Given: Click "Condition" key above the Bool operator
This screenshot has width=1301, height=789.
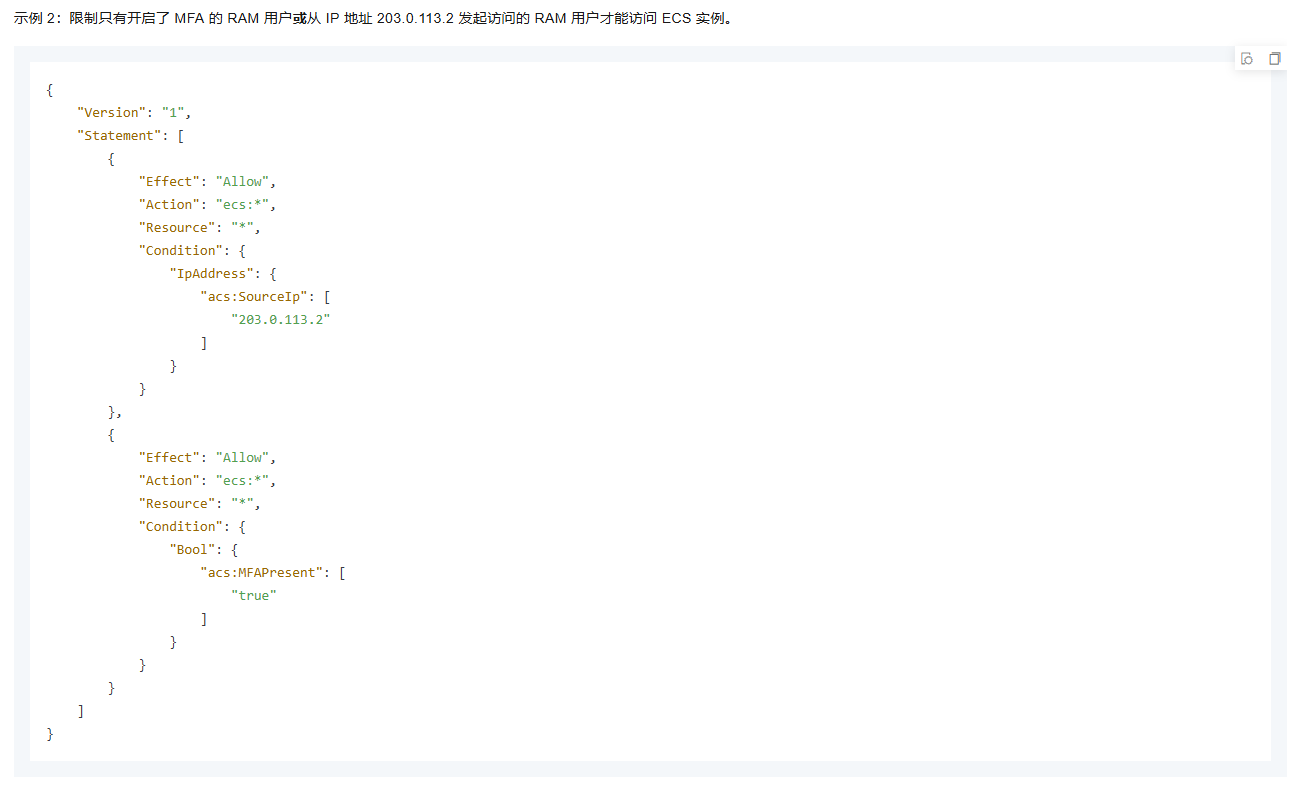Looking at the screenshot, I should click(x=181, y=527).
